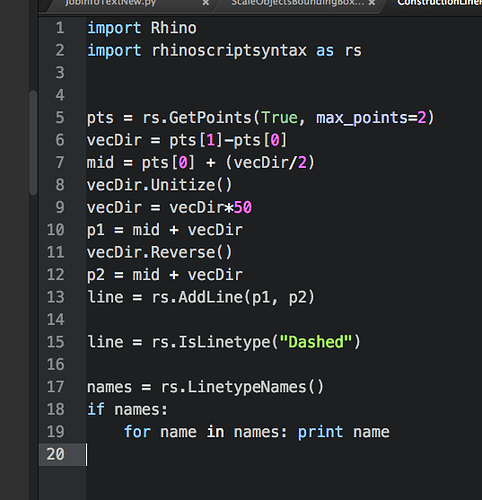Click 'p1 = mid + vecDir' line
This screenshot has width=482, height=500.
click(x=165, y=230)
